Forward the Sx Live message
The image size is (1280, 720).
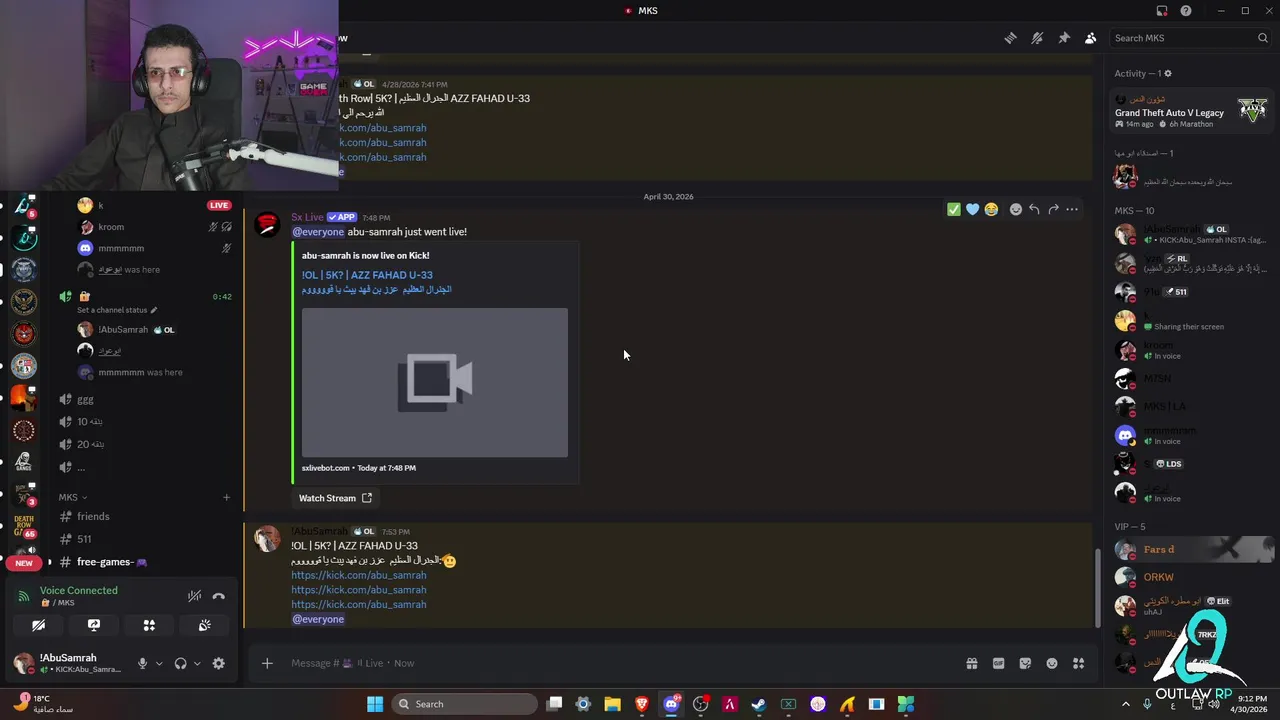coord(1053,209)
